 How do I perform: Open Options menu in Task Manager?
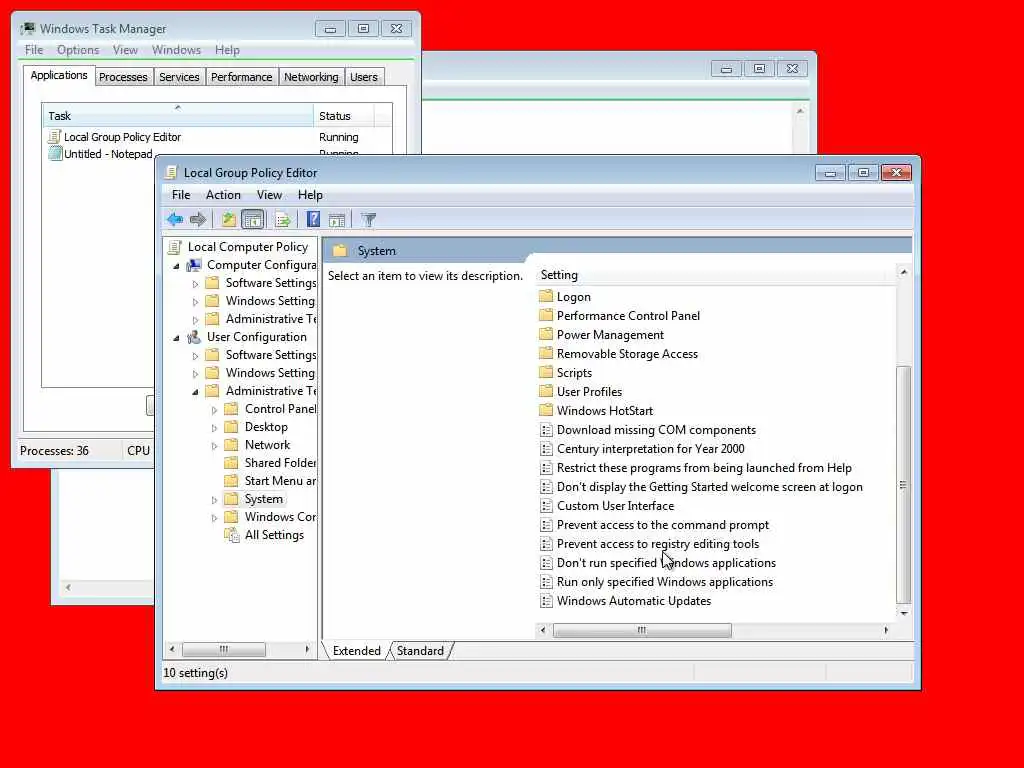78,50
